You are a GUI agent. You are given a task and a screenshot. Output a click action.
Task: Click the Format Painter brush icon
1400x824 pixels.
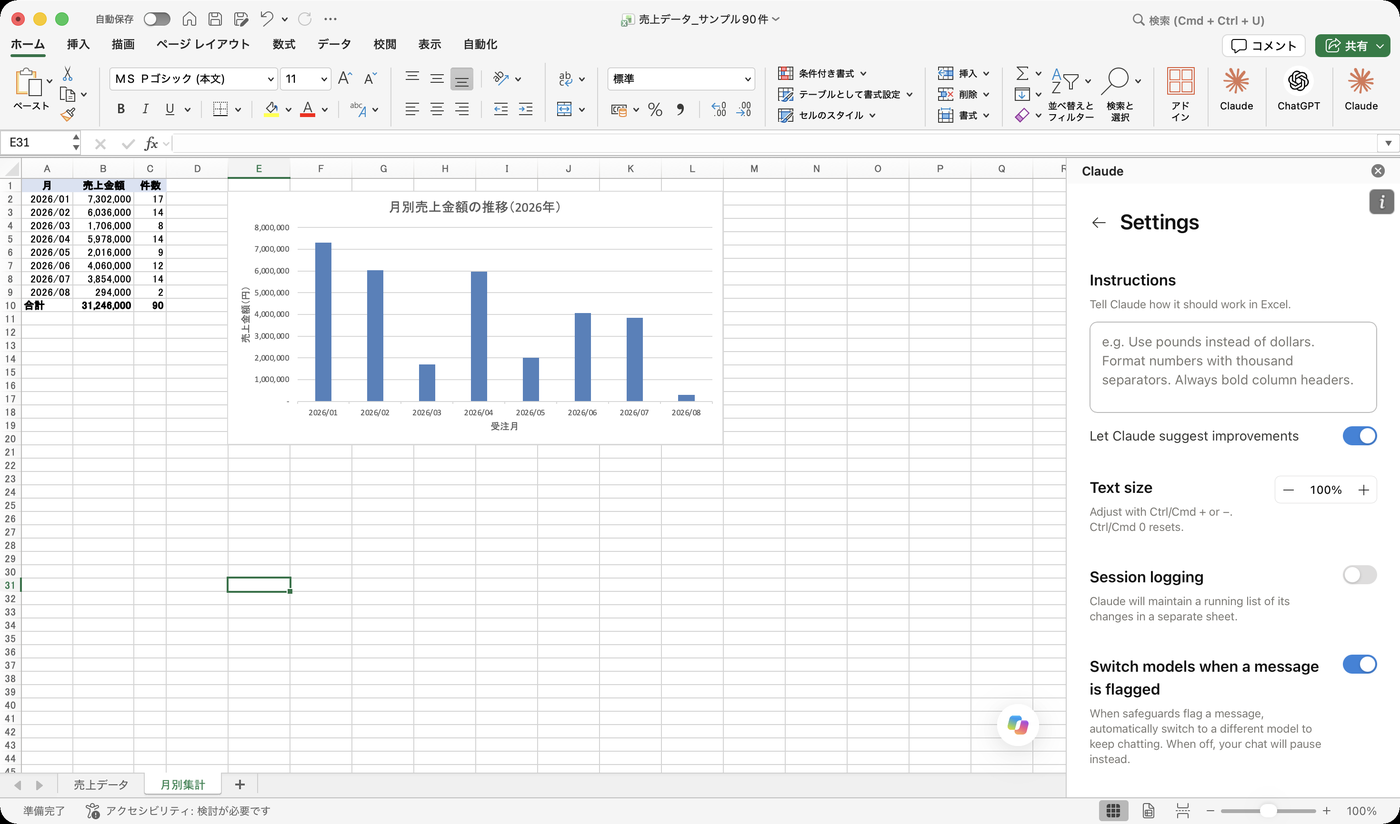coord(67,115)
